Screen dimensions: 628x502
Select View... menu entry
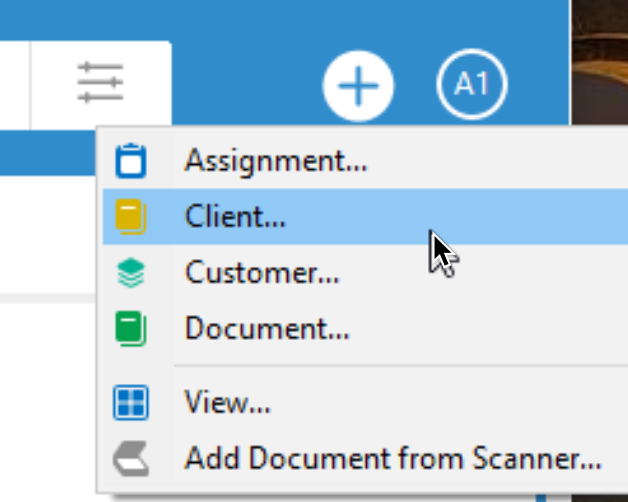pyautogui.click(x=227, y=402)
